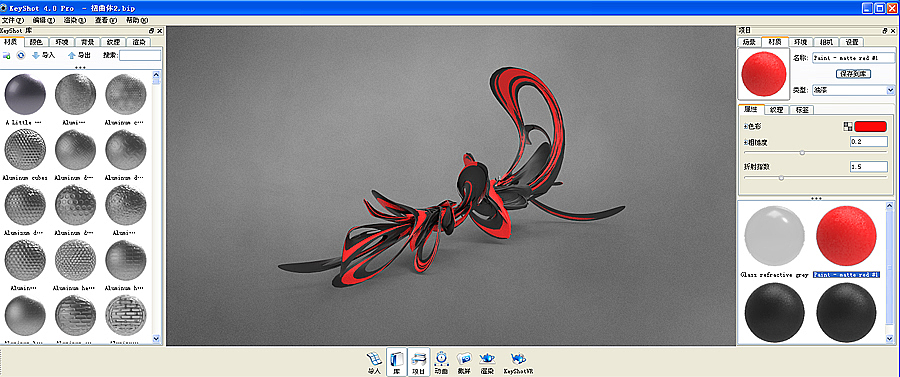Select the 属性 properties sub-tab
This screenshot has height=377, width=900.
(x=751, y=110)
